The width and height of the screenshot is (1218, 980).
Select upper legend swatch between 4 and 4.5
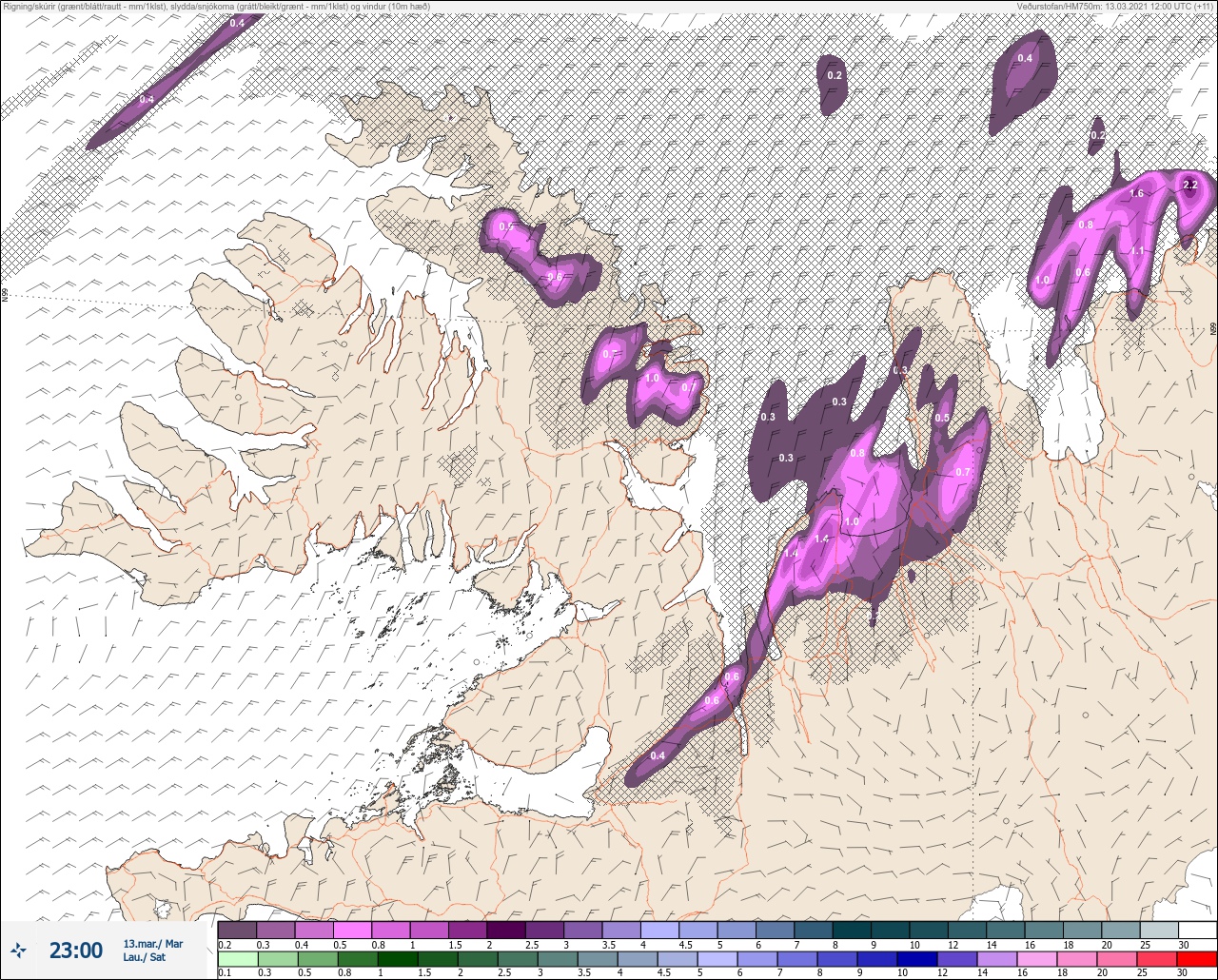coord(659,930)
